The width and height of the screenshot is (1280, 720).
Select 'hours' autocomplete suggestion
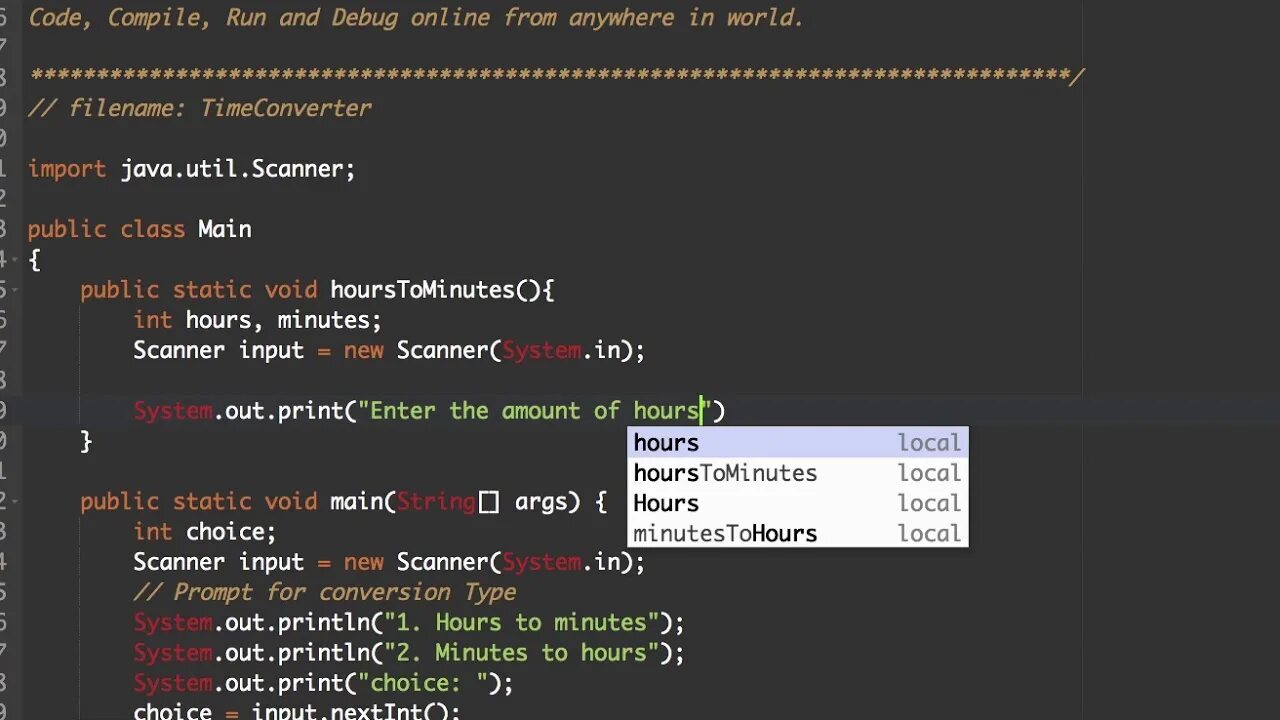[797, 443]
